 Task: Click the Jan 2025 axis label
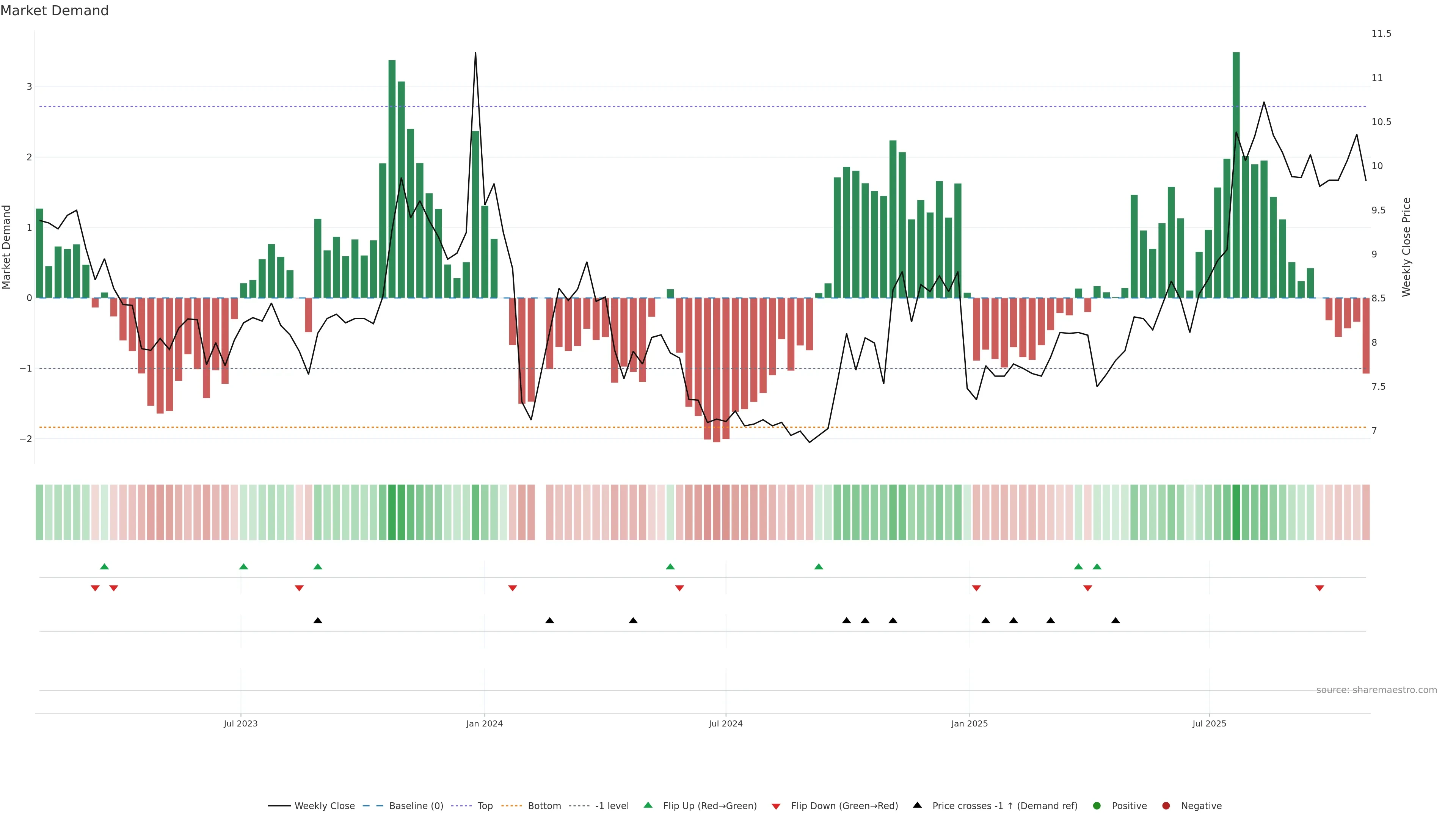[970, 723]
